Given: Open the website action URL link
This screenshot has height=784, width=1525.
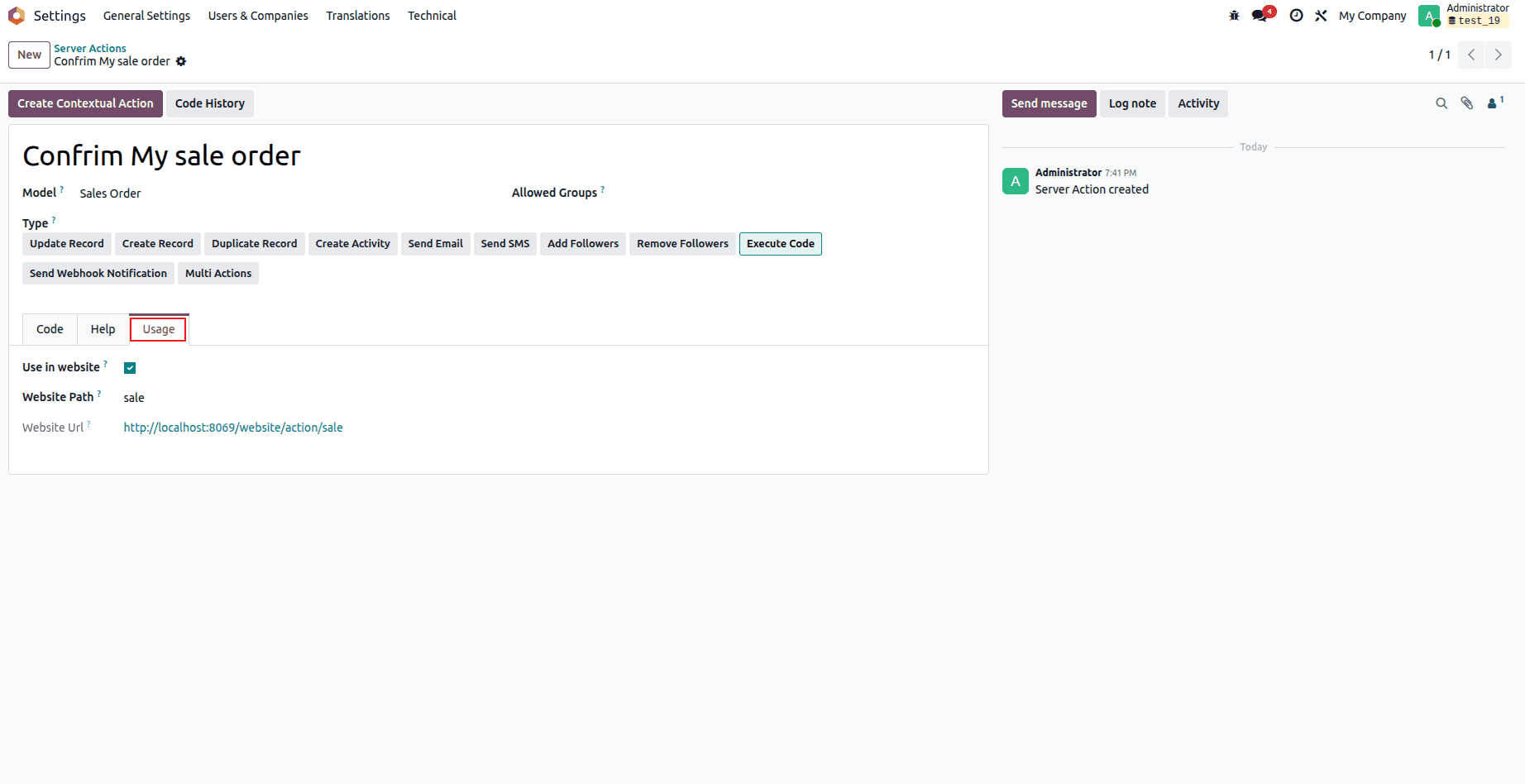Looking at the screenshot, I should tap(233, 428).
